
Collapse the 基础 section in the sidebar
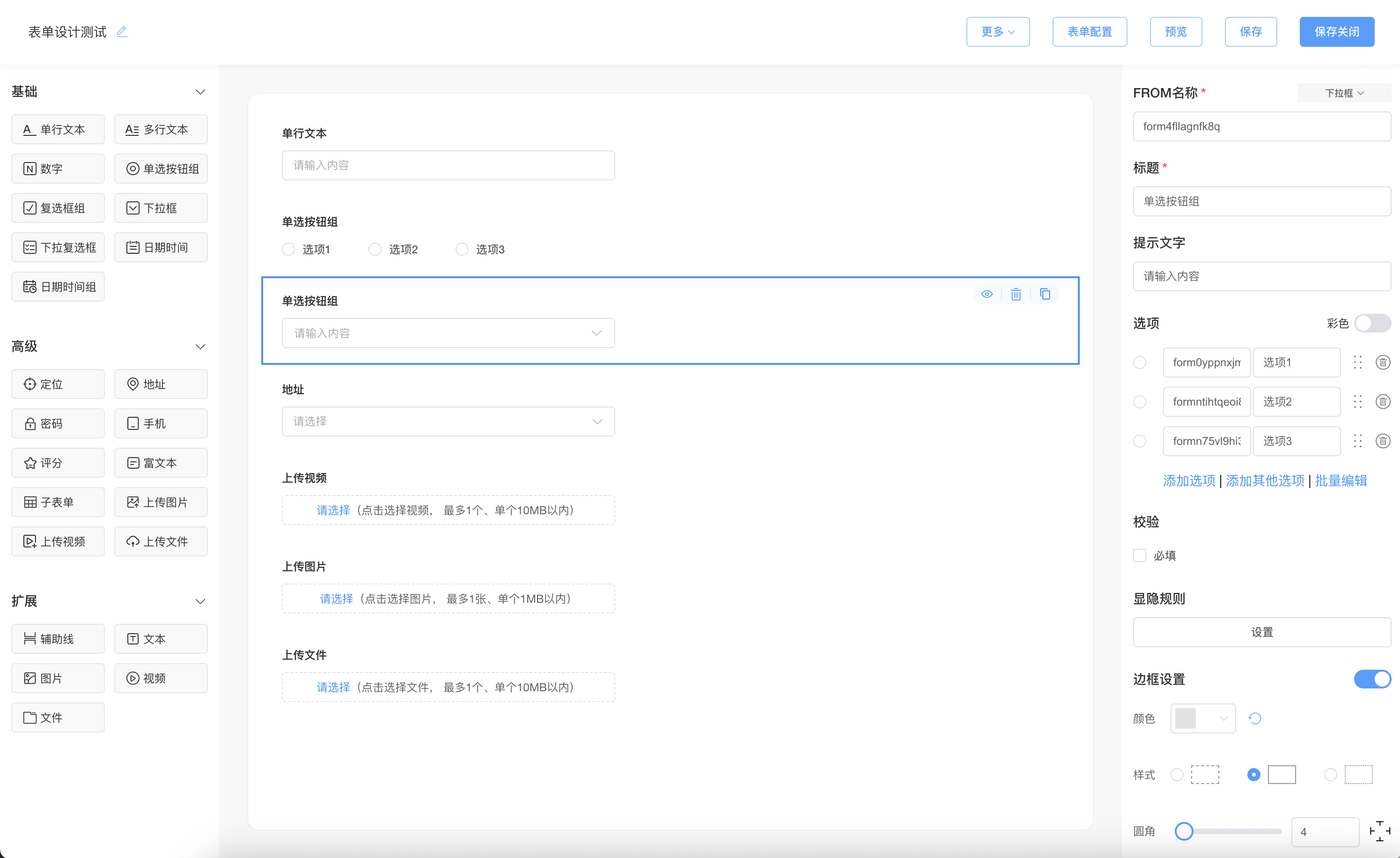(199, 91)
